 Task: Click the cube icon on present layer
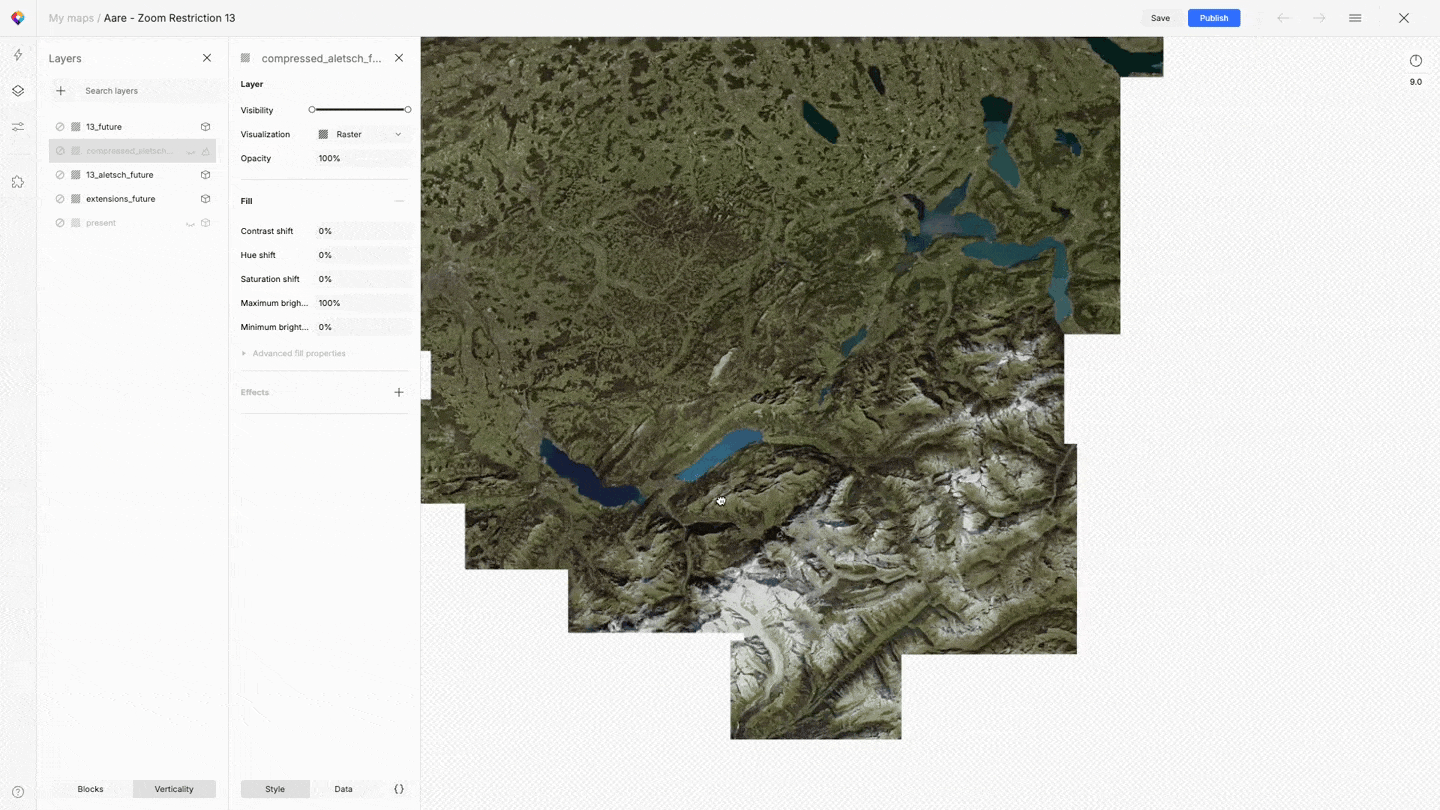click(205, 223)
